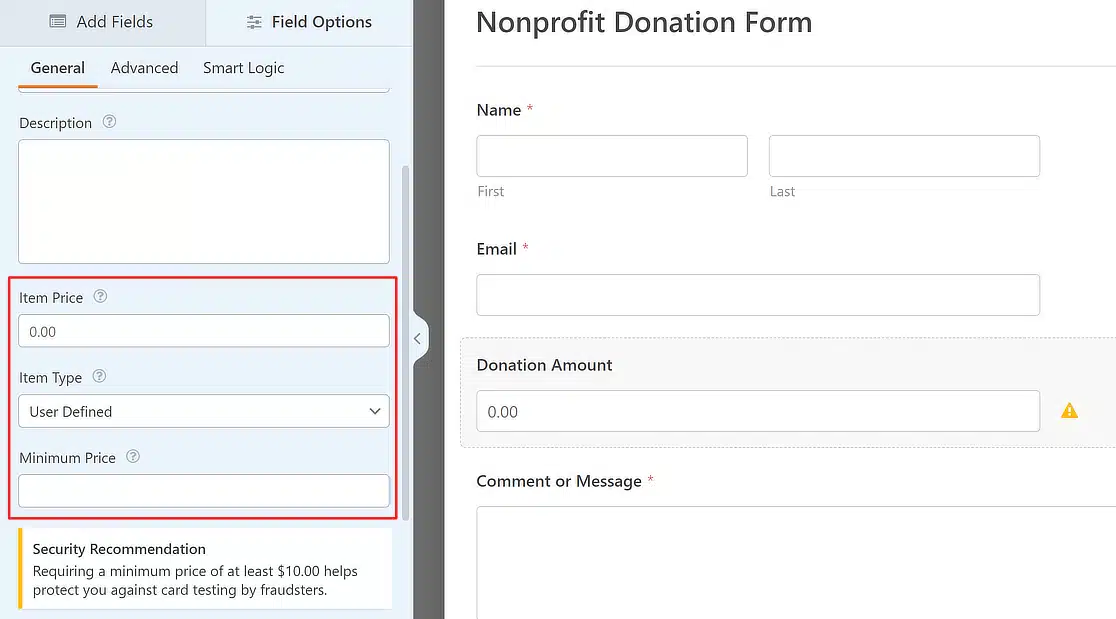This screenshot has width=1116, height=619.
Task: Click the Item Price help icon
Action: pyautogui.click(x=100, y=297)
